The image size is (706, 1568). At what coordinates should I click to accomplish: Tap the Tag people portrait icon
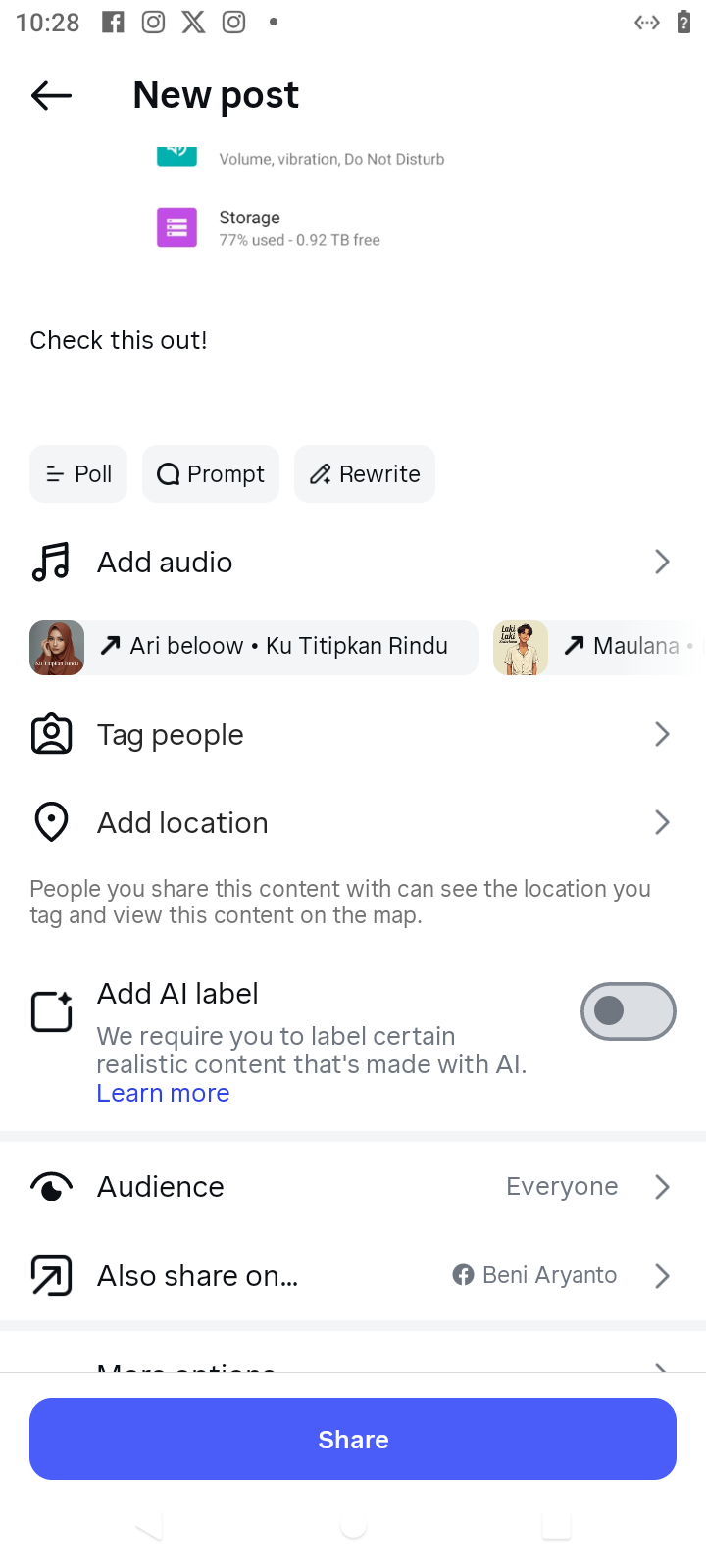(51, 735)
